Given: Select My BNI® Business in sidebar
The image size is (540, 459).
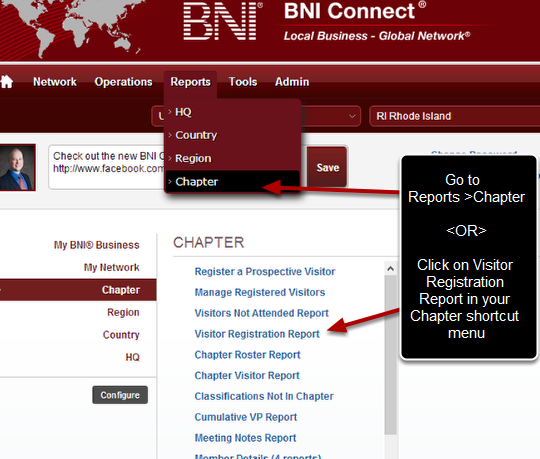Looking at the screenshot, I should 96,245.
